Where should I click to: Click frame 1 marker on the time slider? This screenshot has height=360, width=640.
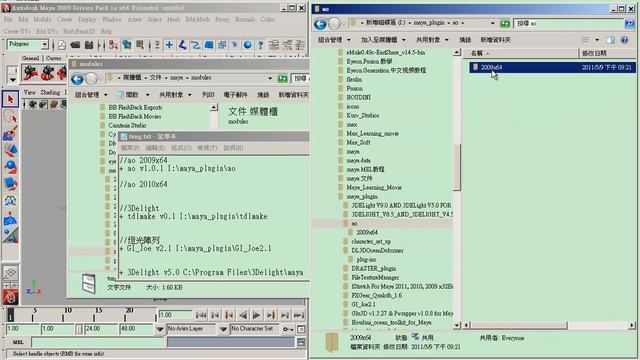tap(11, 315)
